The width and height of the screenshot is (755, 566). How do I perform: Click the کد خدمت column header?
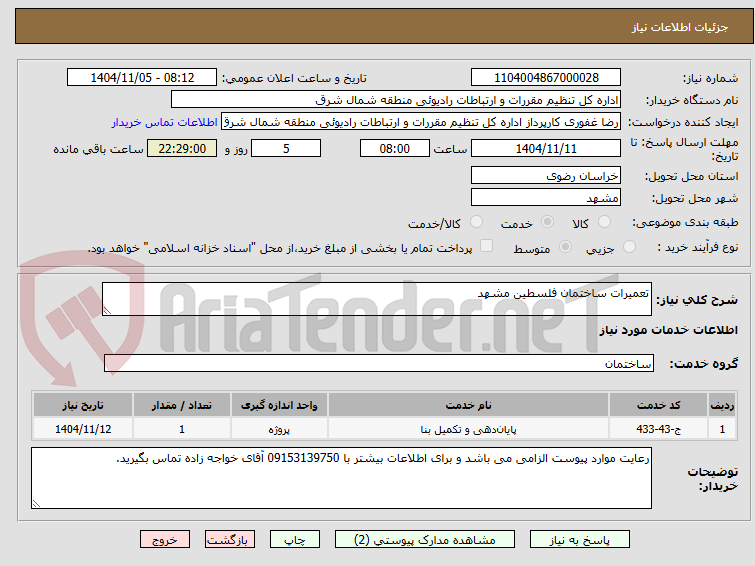[x=658, y=405]
